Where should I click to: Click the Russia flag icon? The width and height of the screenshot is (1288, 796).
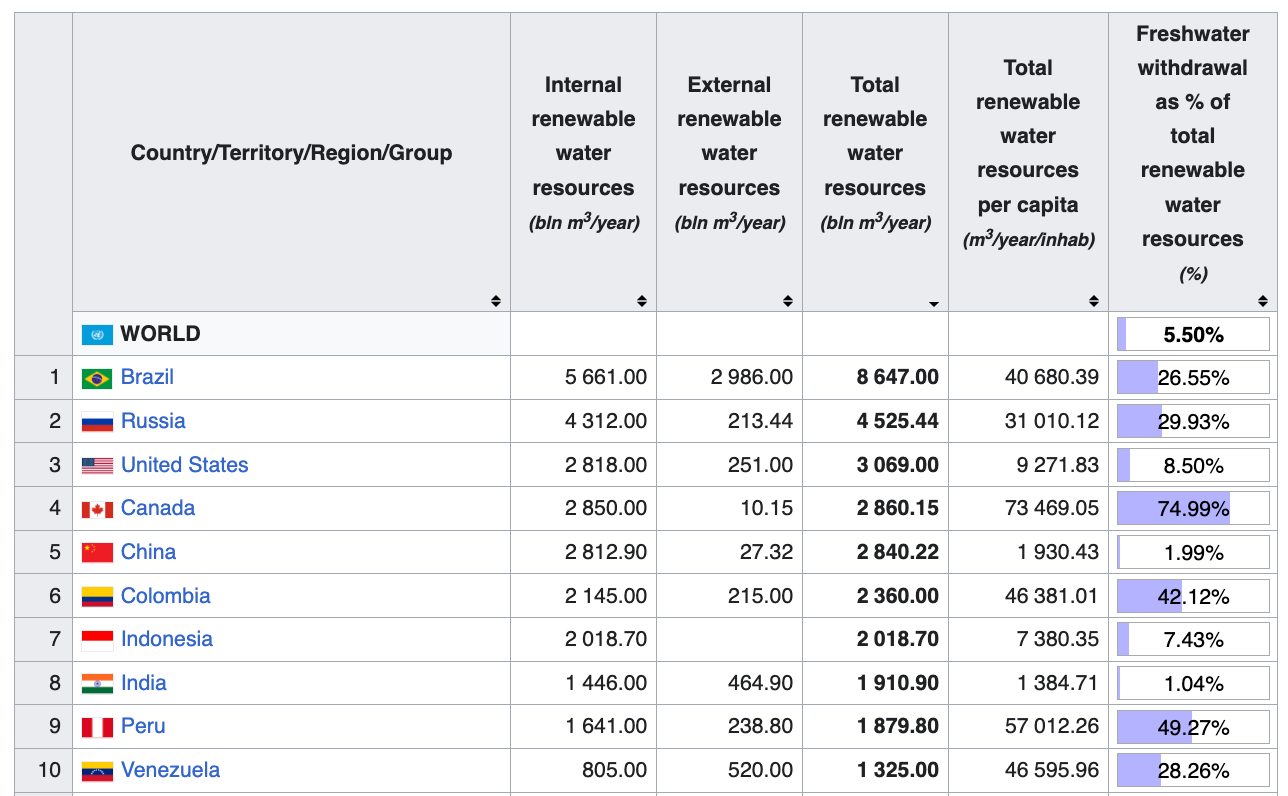click(97, 422)
